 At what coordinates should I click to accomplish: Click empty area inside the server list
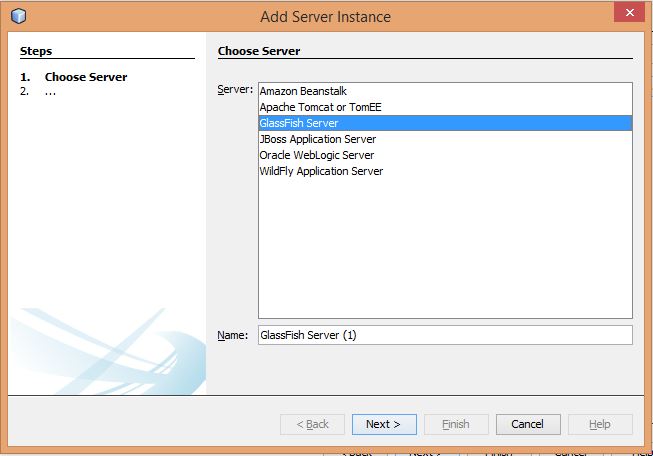(x=445, y=250)
